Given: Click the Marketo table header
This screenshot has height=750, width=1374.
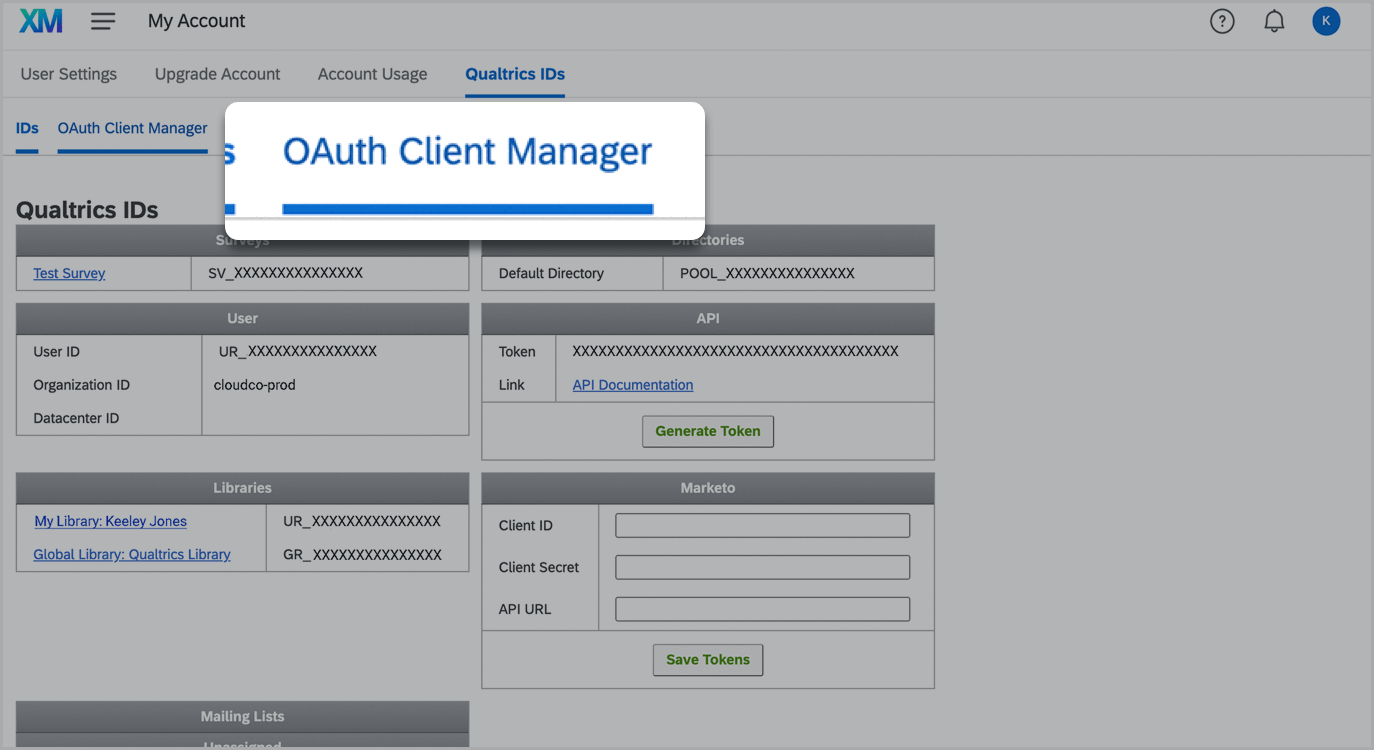Looking at the screenshot, I should point(708,488).
